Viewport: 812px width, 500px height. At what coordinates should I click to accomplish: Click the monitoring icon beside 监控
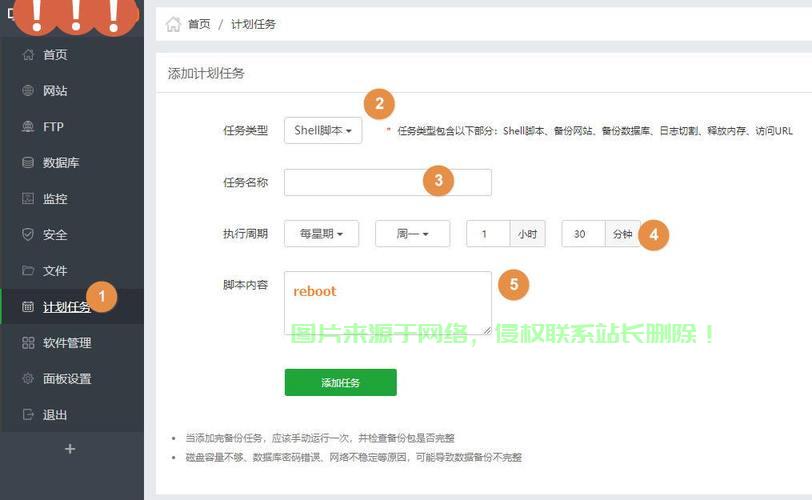click(28, 198)
